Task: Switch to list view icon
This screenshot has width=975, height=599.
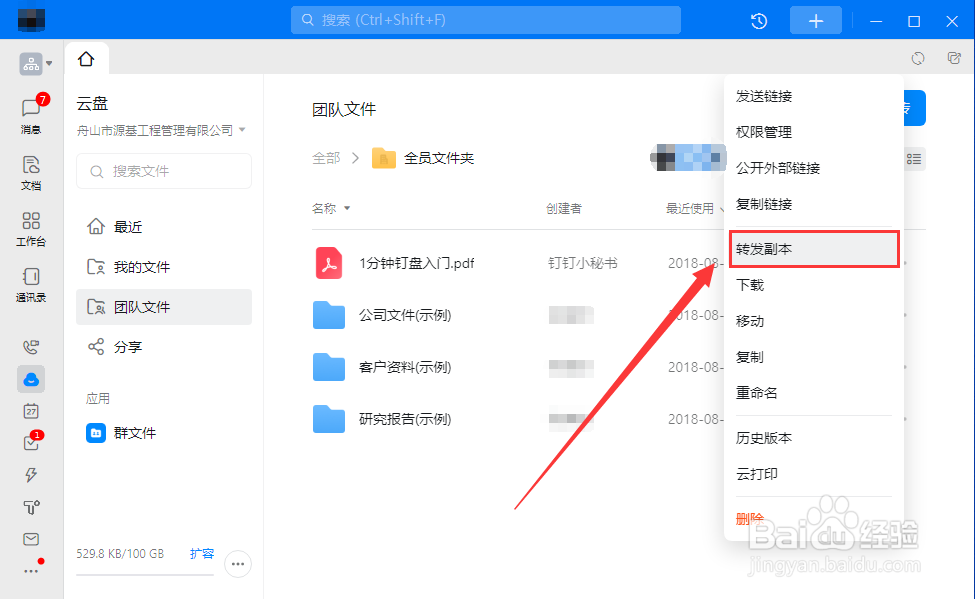Action: [x=914, y=159]
